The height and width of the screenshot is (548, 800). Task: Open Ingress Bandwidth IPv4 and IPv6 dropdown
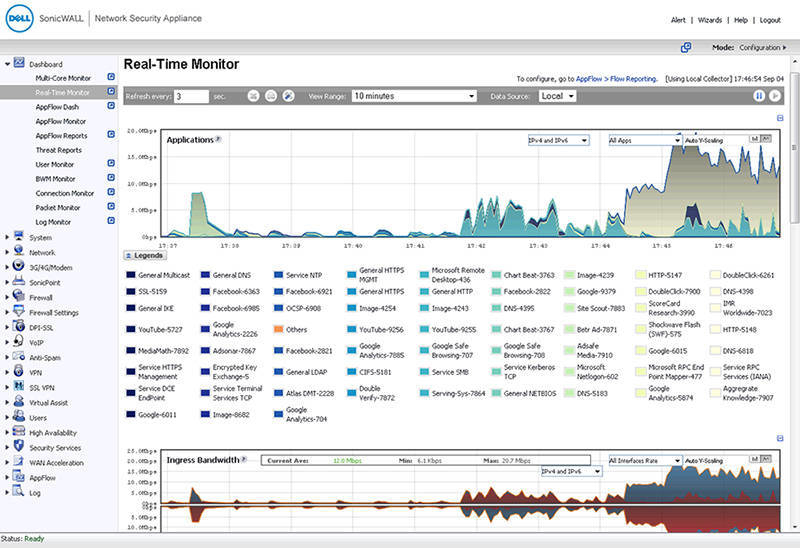[571, 471]
